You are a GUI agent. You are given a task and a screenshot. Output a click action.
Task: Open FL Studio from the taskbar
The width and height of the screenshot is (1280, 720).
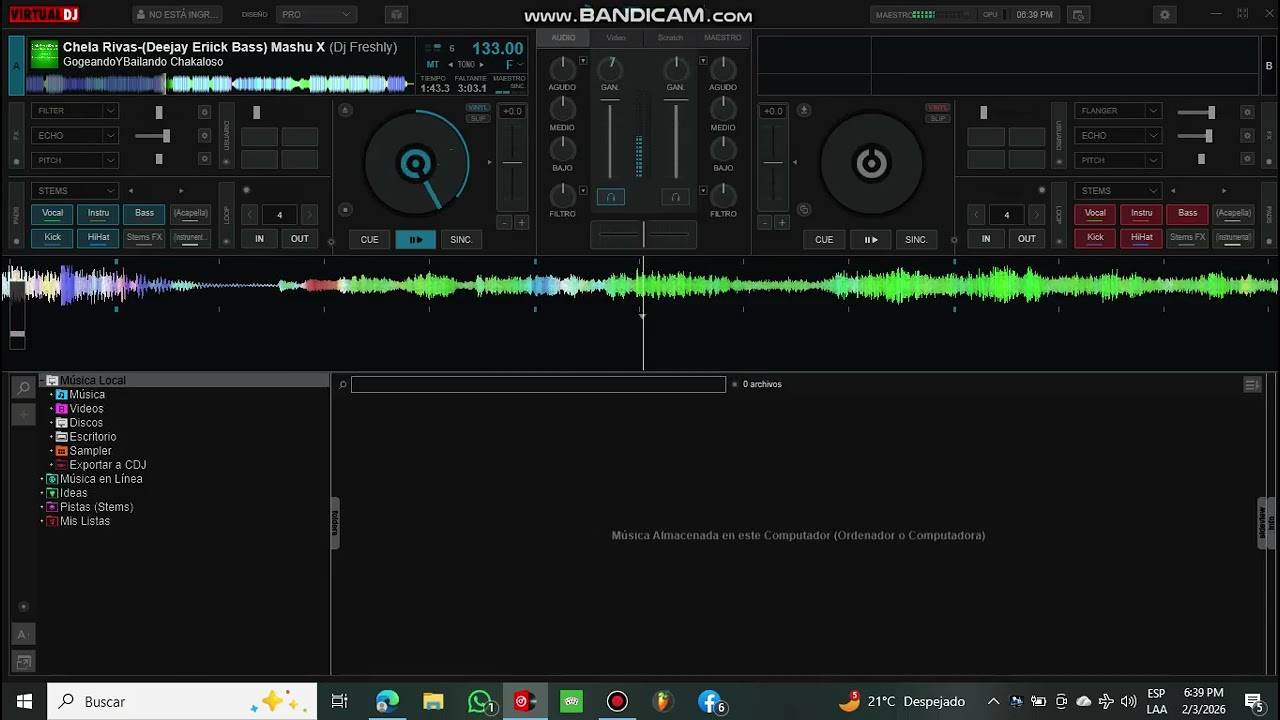[x=662, y=702]
